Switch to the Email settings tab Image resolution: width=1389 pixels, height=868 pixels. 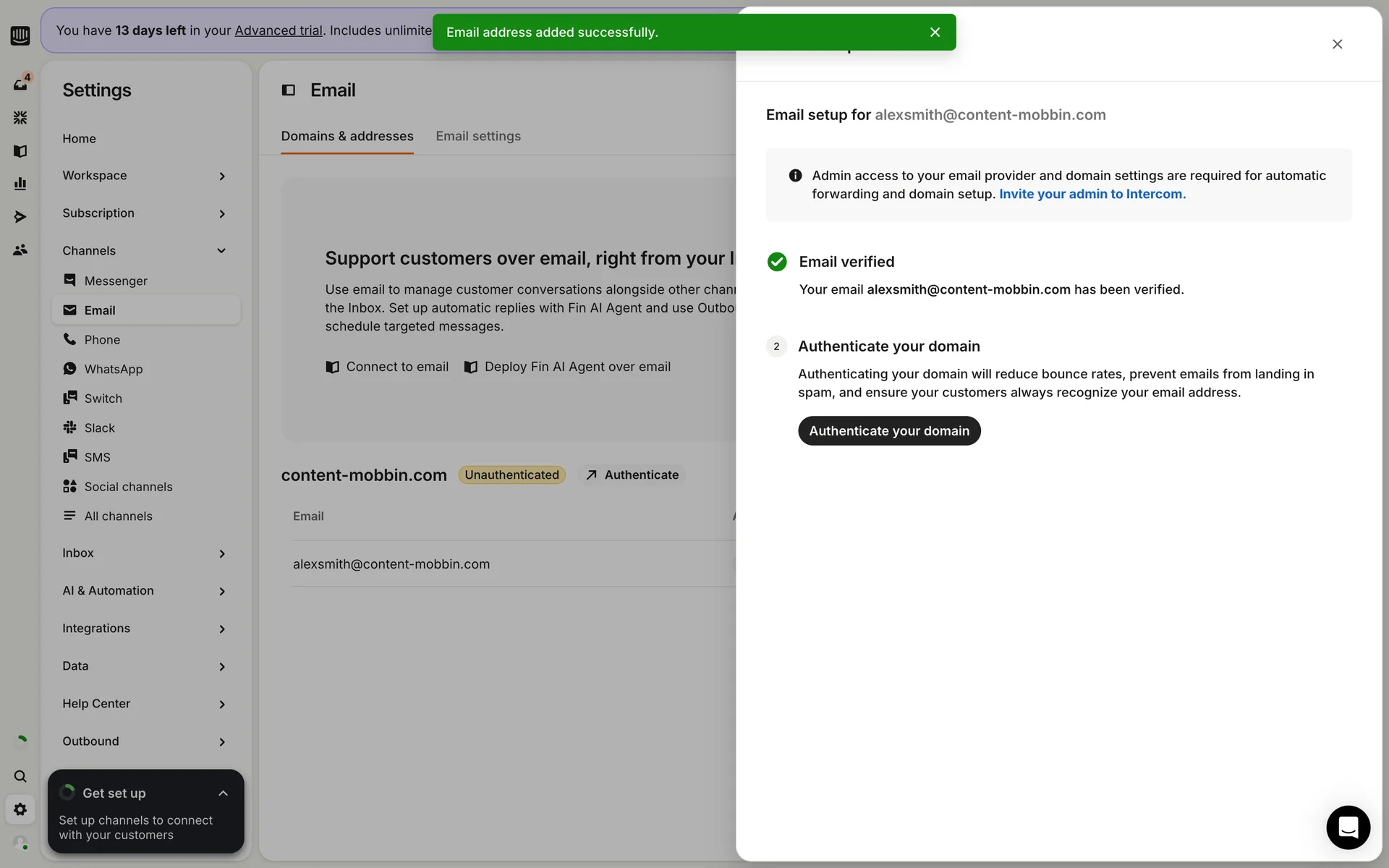477,136
